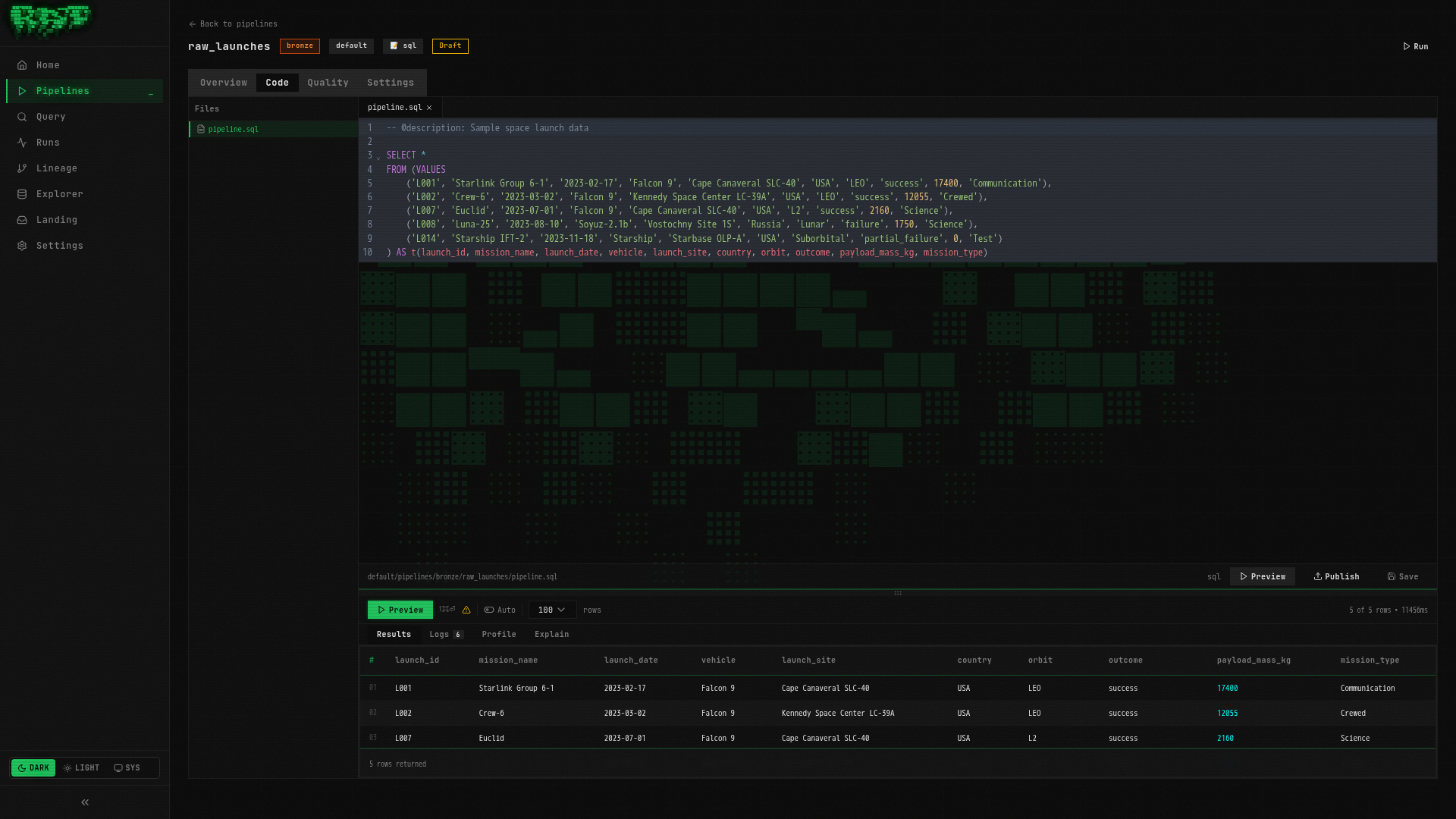Open the 100 rows limit dropdown

551,610
